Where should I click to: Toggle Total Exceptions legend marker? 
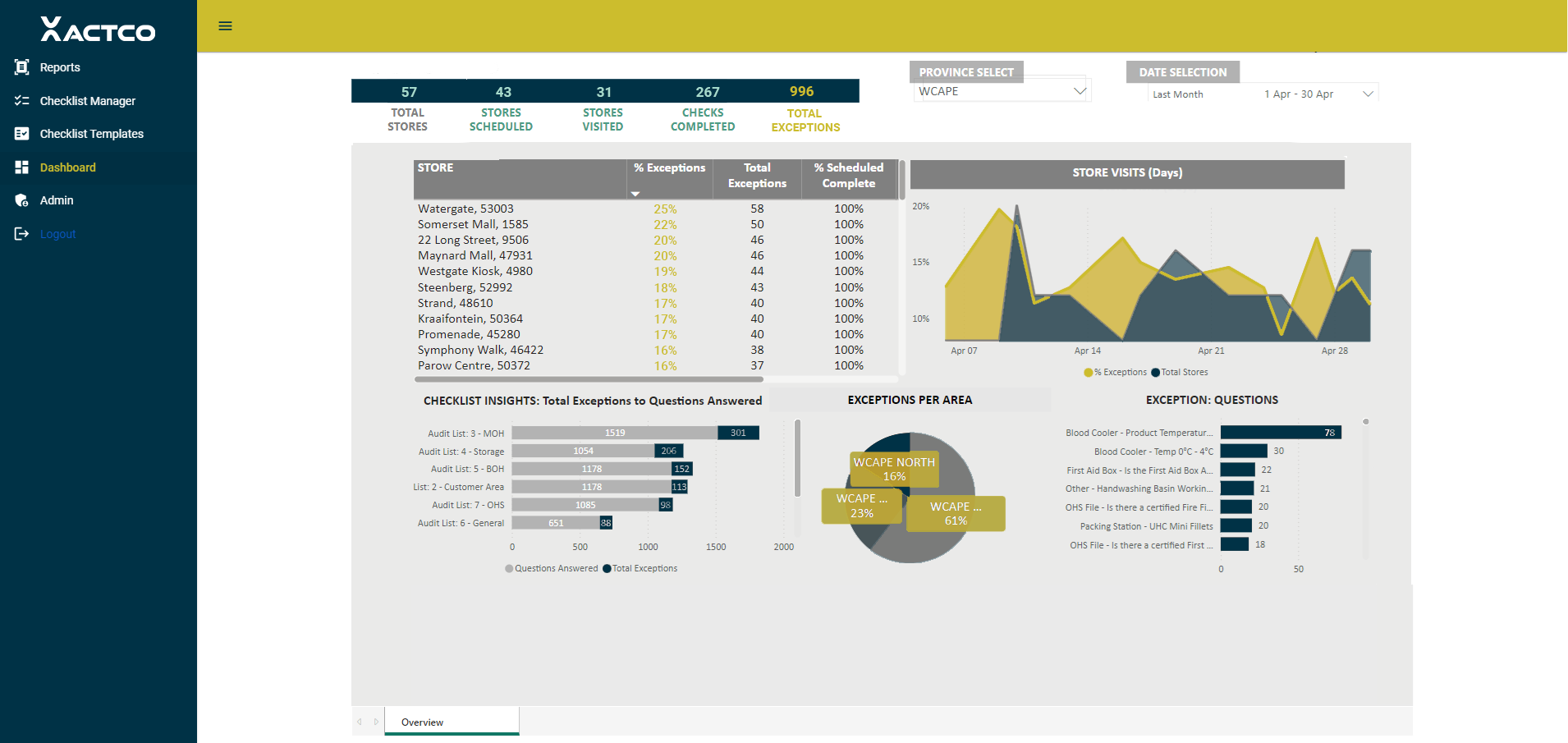tap(607, 568)
